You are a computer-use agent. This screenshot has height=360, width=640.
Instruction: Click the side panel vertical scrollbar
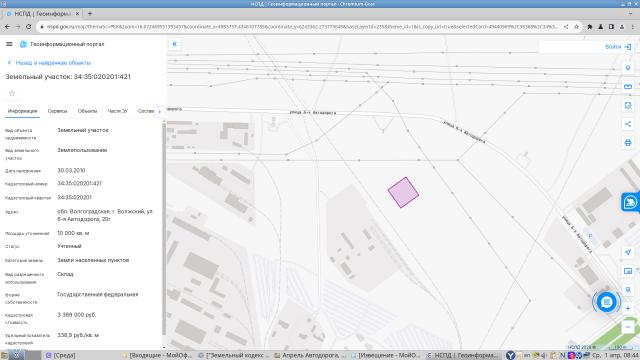(164, 229)
